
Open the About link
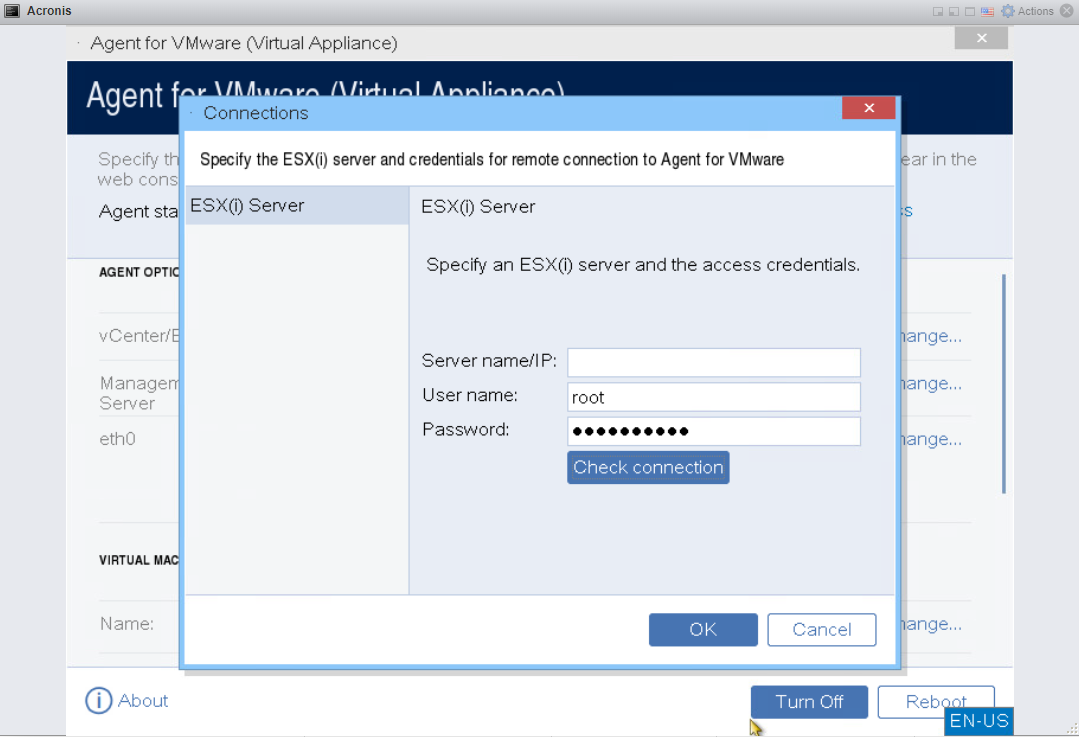142,701
